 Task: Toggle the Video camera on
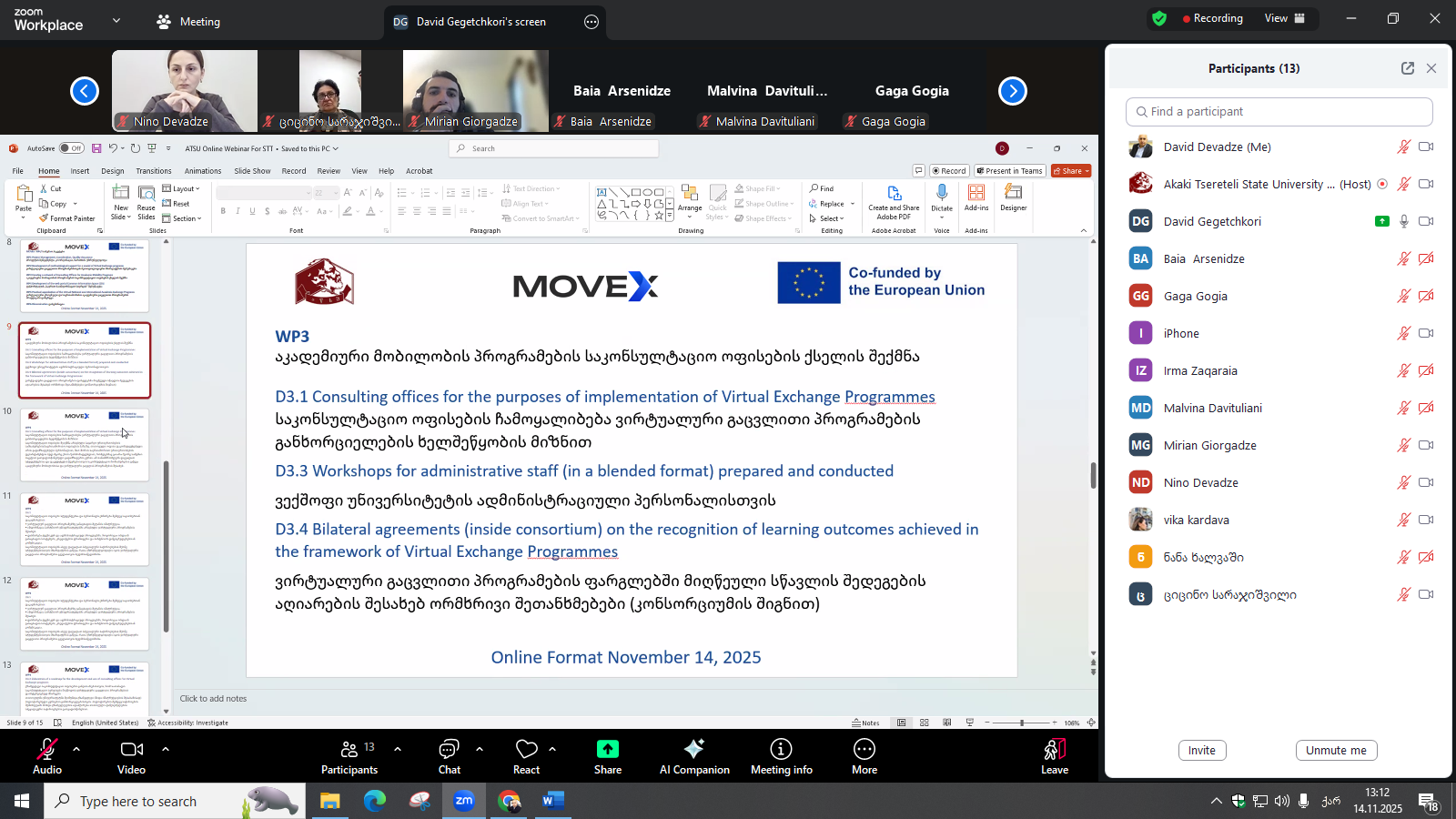pyautogui.click(x=131, y=749)
